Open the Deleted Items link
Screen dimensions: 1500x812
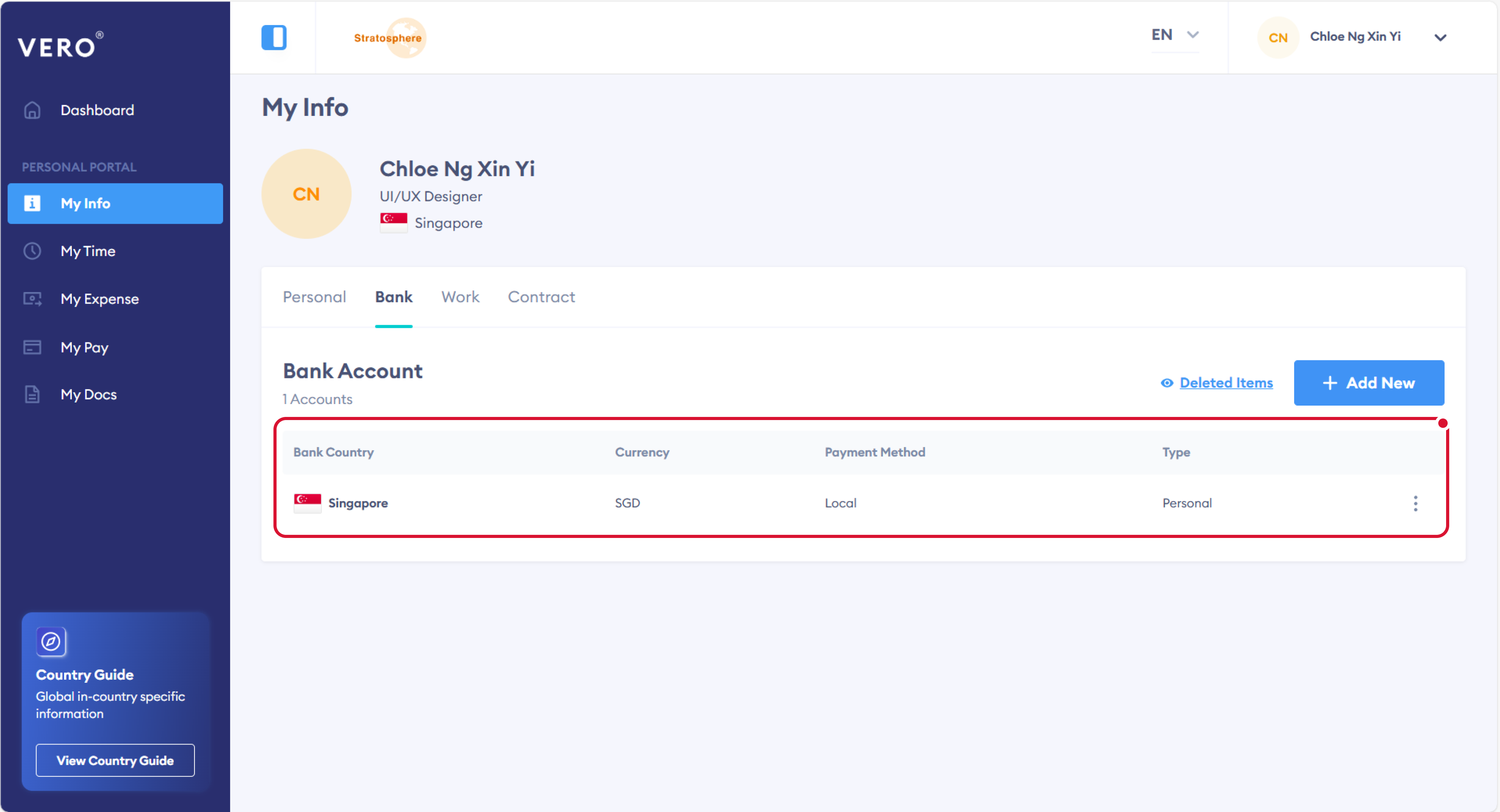(1226, 383)
